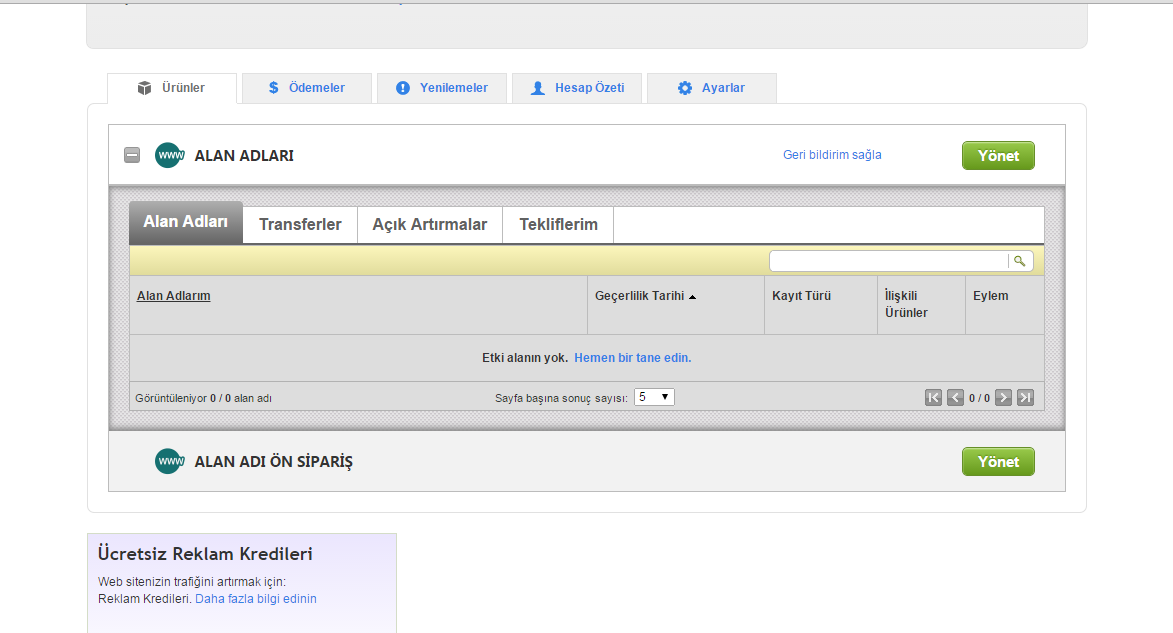Click the ALAN ADI ÖN SİPARİŞ heading
Viewport: 1173px width, 633px height.
pos(274,462)
